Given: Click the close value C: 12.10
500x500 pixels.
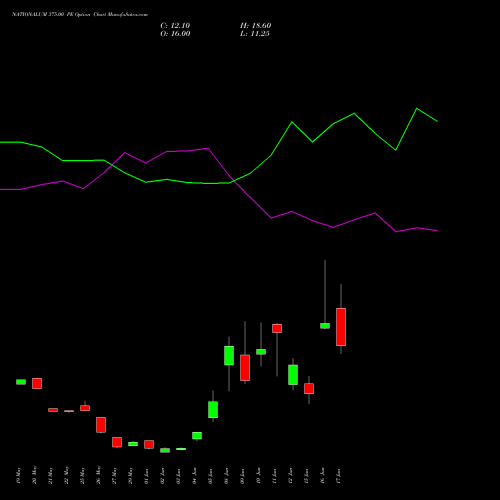Looking at the screenshot, I should point(175,26).
